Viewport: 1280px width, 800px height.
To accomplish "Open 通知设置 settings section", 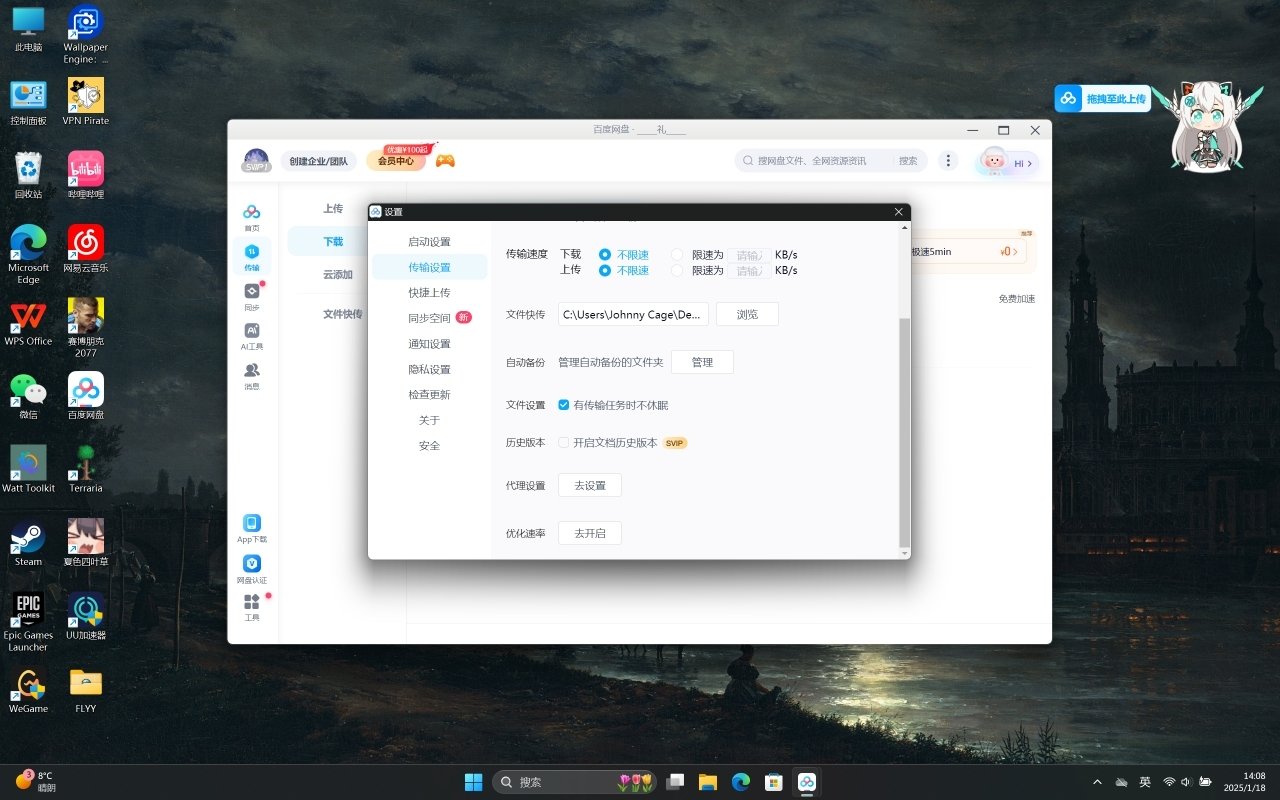I will click(x=429, y=344).
